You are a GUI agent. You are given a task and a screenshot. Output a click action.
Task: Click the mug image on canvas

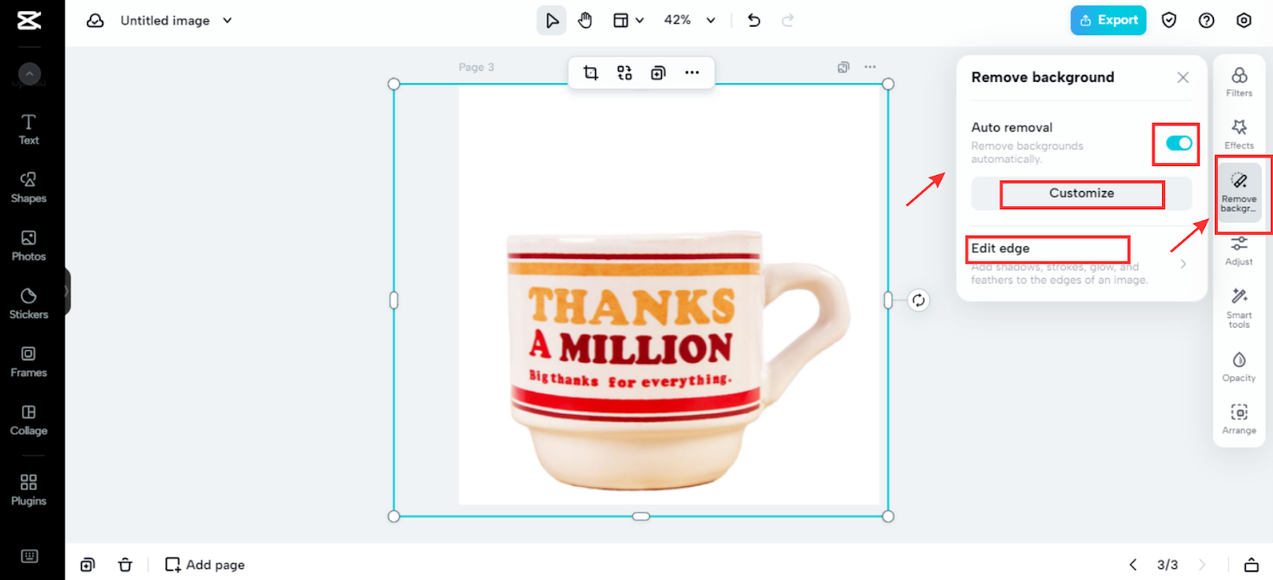coord(677,360)
